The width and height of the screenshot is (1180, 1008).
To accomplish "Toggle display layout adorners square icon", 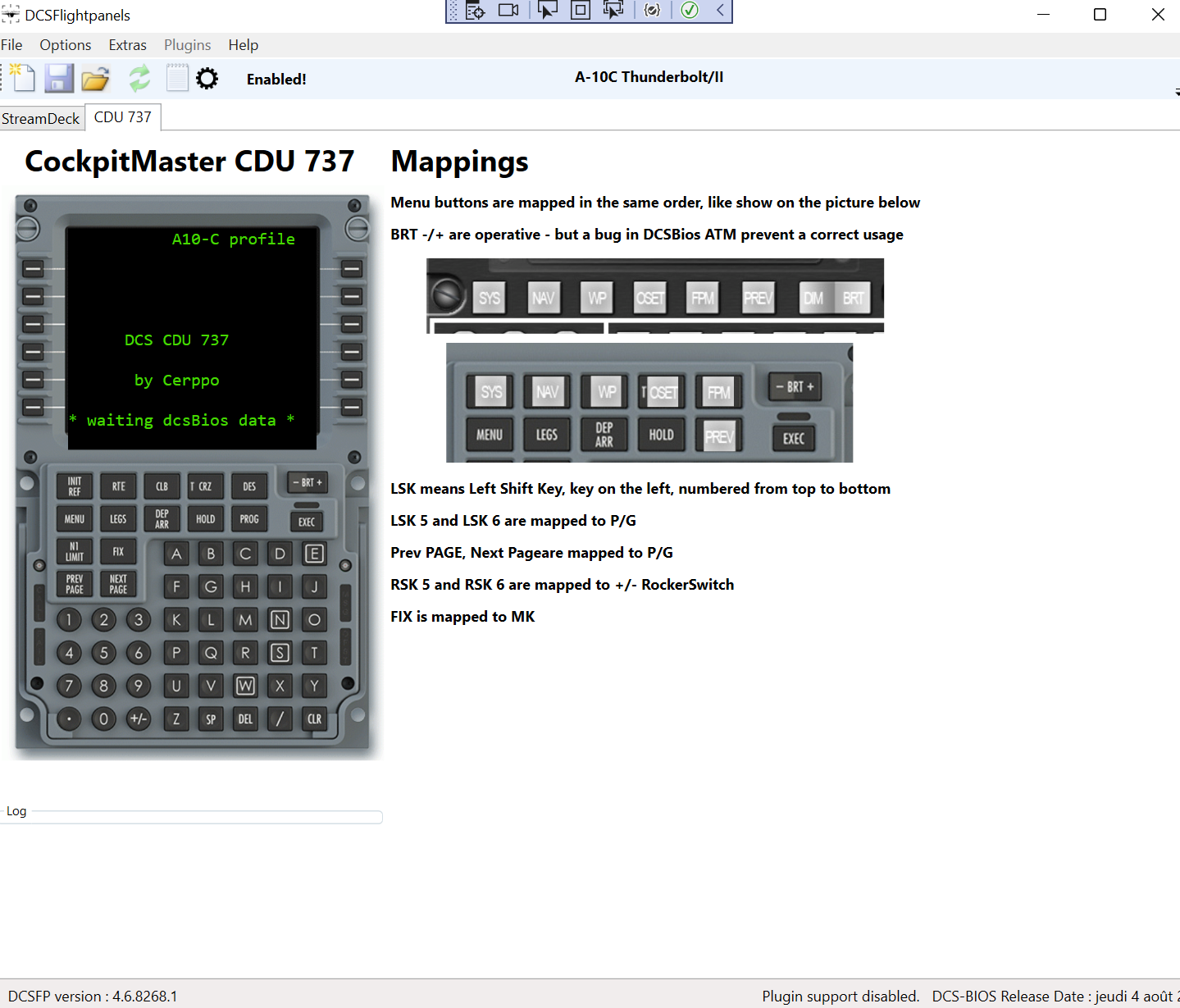I will tap(580, 10).
